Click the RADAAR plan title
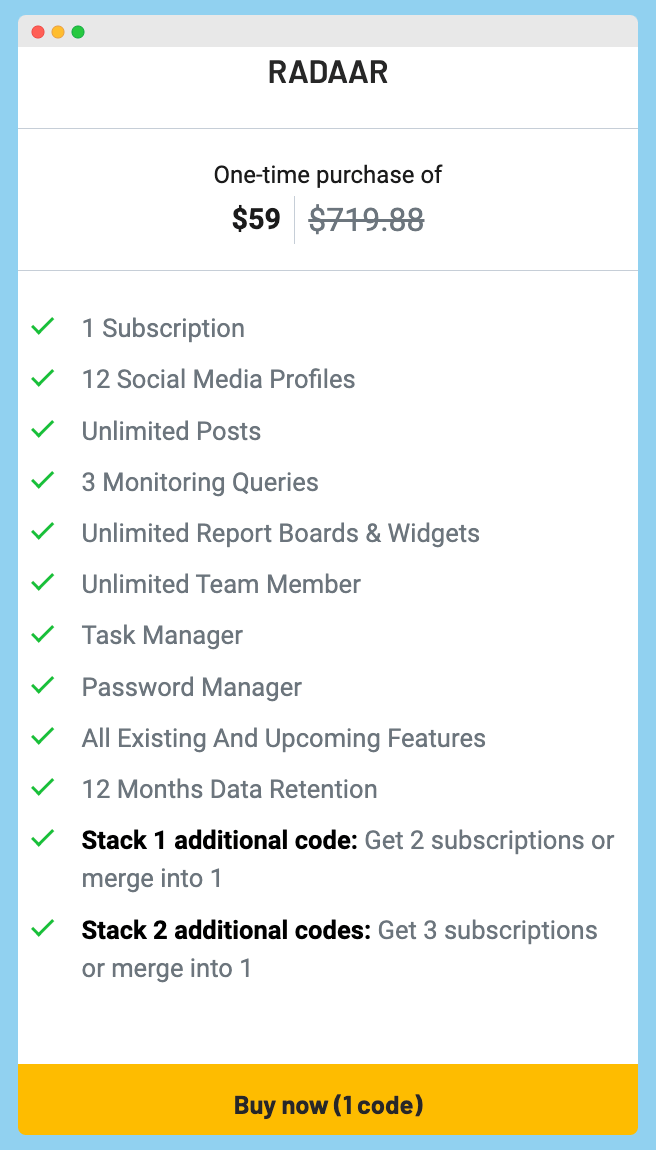The height and width of the screenshot is (1150, 656). (x=328, y=73)
